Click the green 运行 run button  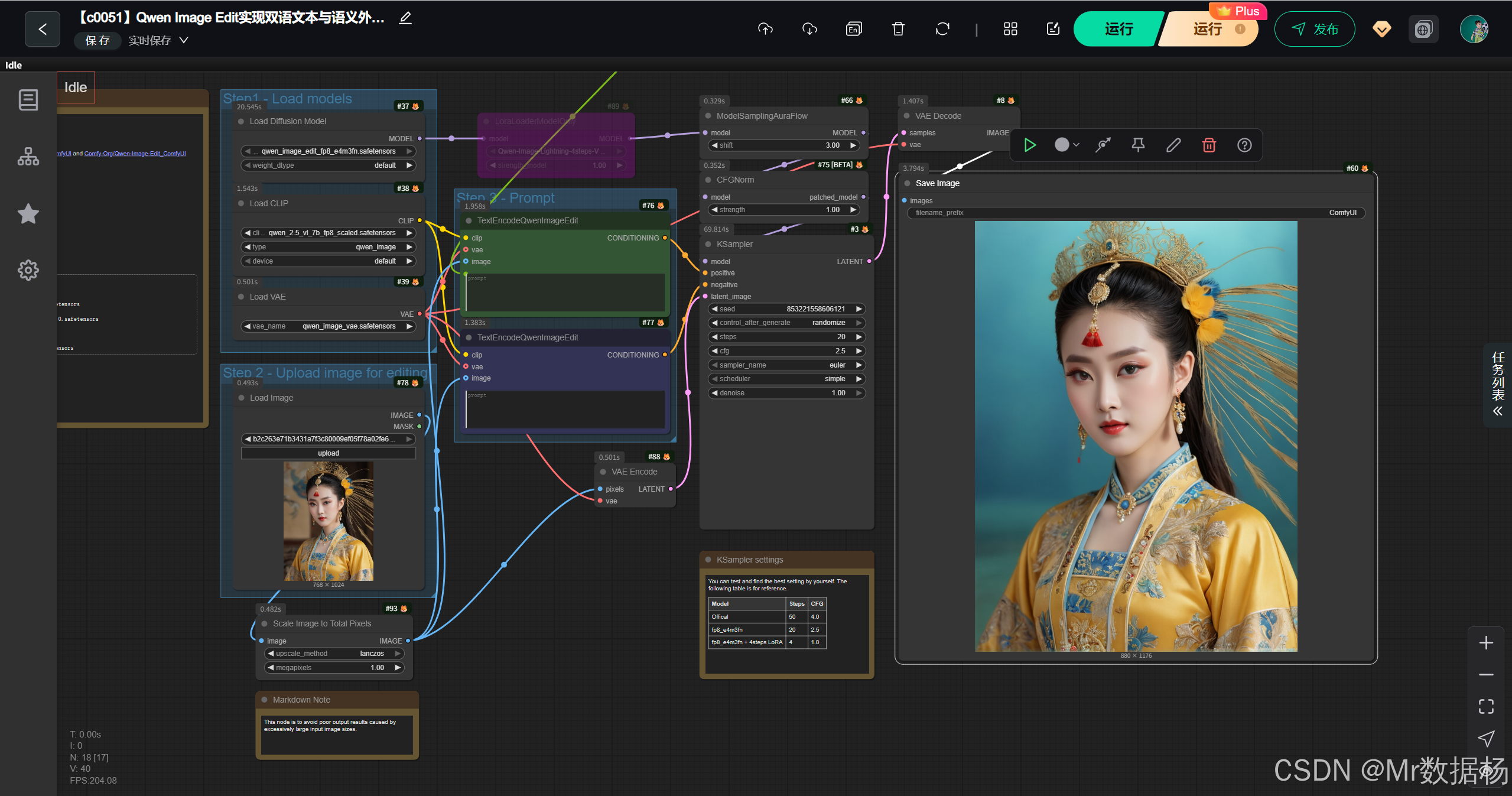[x=1118, y=29]
